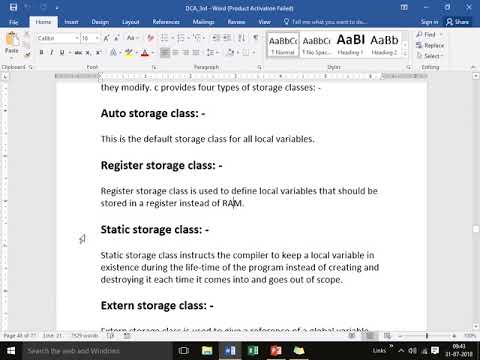This screenshot has height=360, width=480.
Task: Switch to the View tab
Action: [x=264, y=22]
